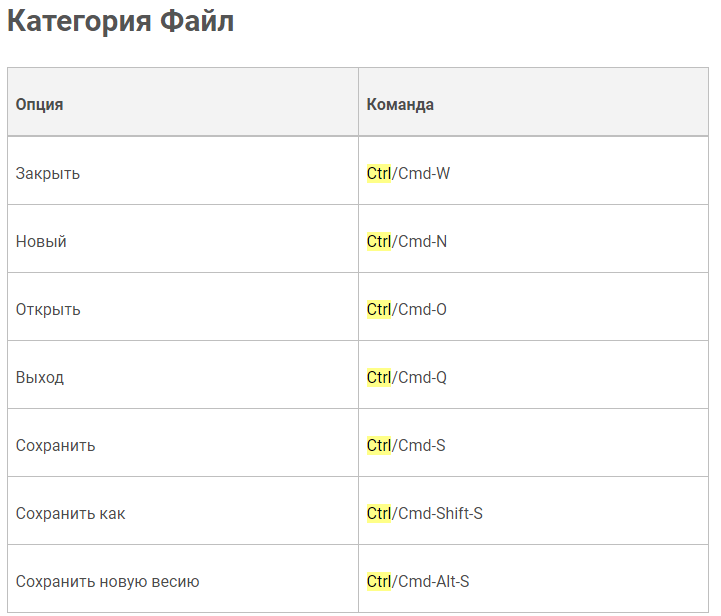Select the "Открыть" option cell
This screenshot has width=721, height=616.
pyautogui.click(x=48, y=309)
